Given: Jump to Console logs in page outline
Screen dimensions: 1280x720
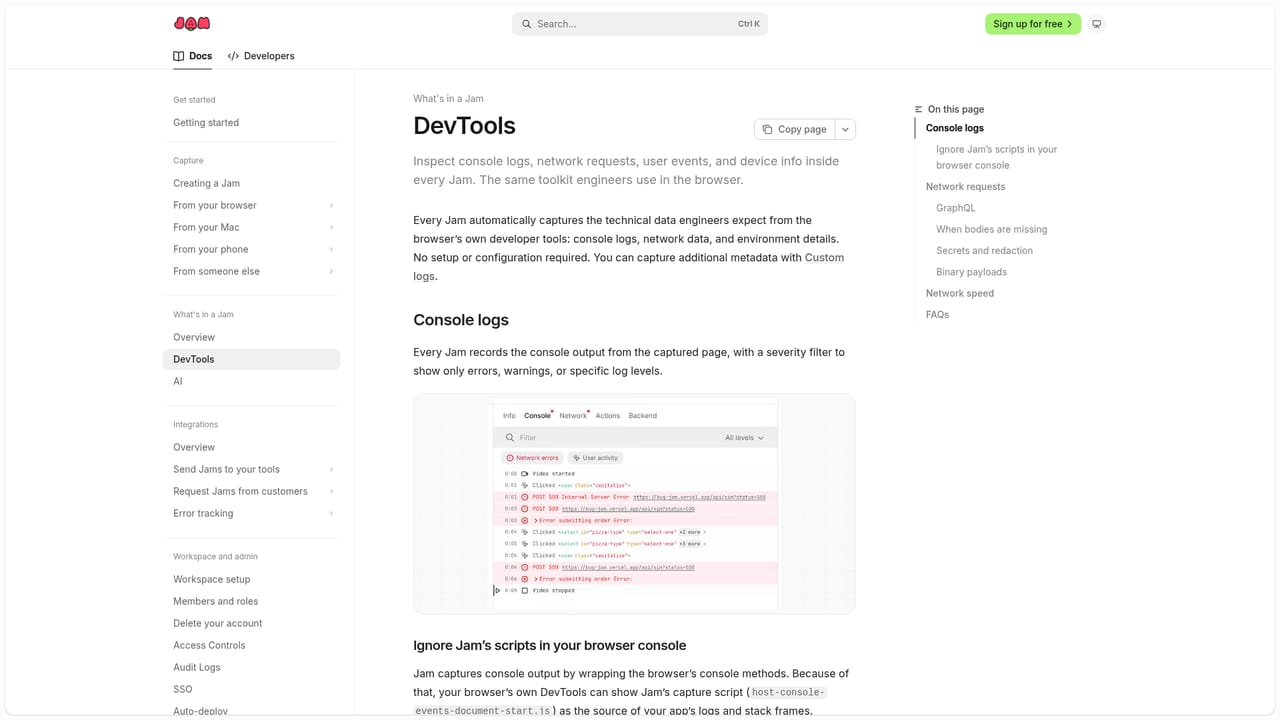Looking at the screenshot, I should tap(954, 128).
